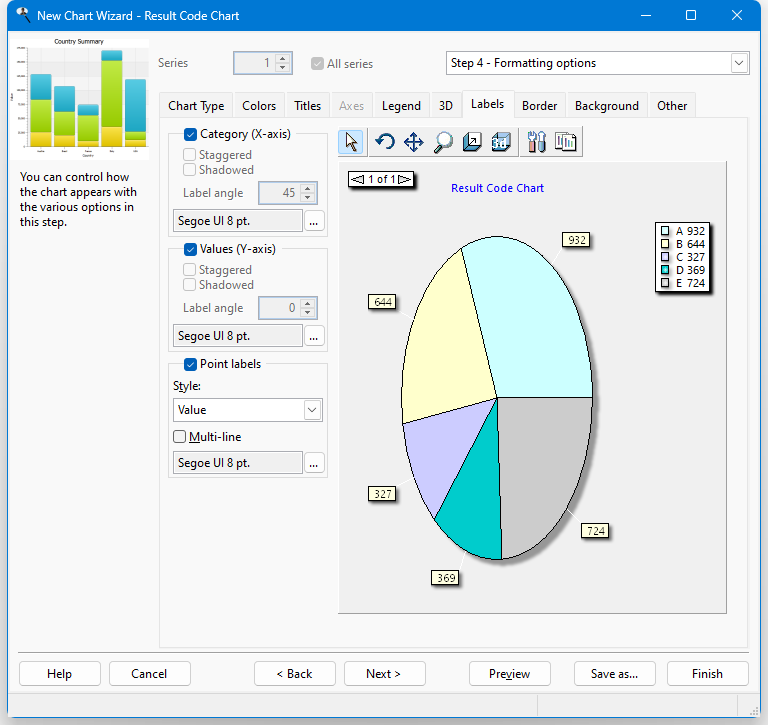This screenshot has height=725, width=768.
Task: Go to next chart page arrow
Action: point(405,179)
